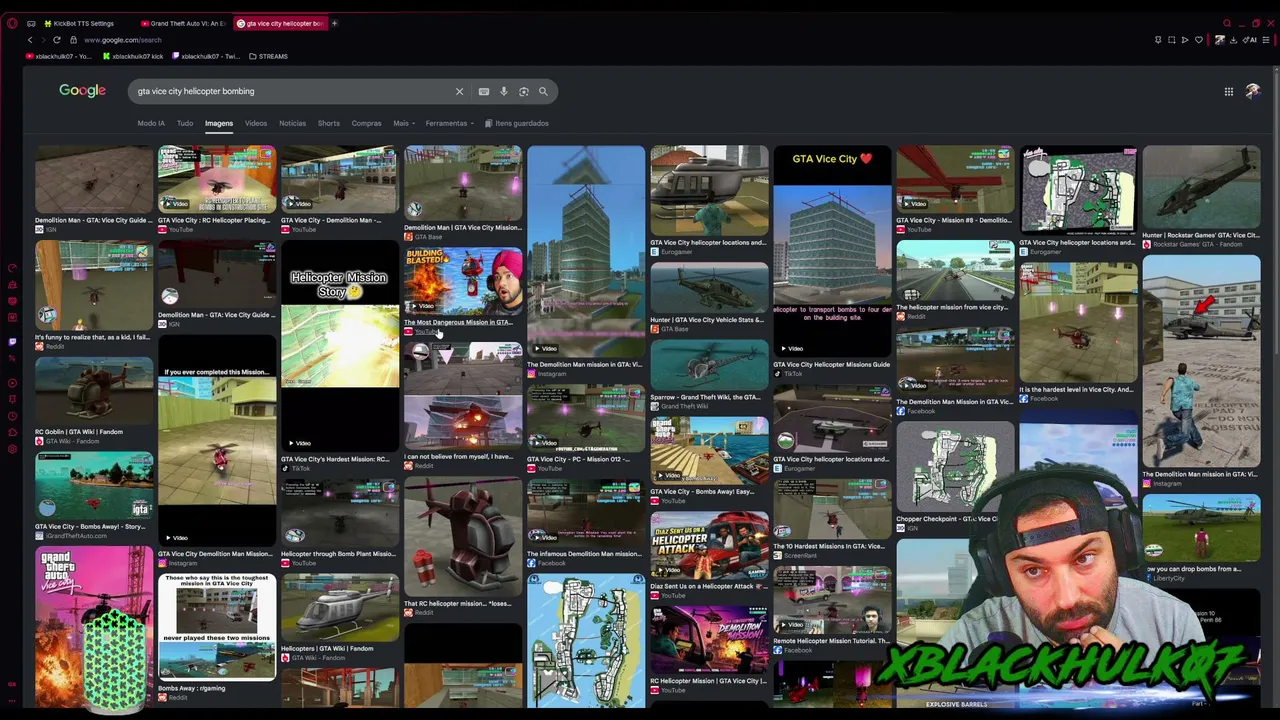The width and height of the screenshot is (1280, 720).
Task: Open 'RC Goblin | GTA Wiki | Fandom' thumbnail
Action: [x=94, y=391]
